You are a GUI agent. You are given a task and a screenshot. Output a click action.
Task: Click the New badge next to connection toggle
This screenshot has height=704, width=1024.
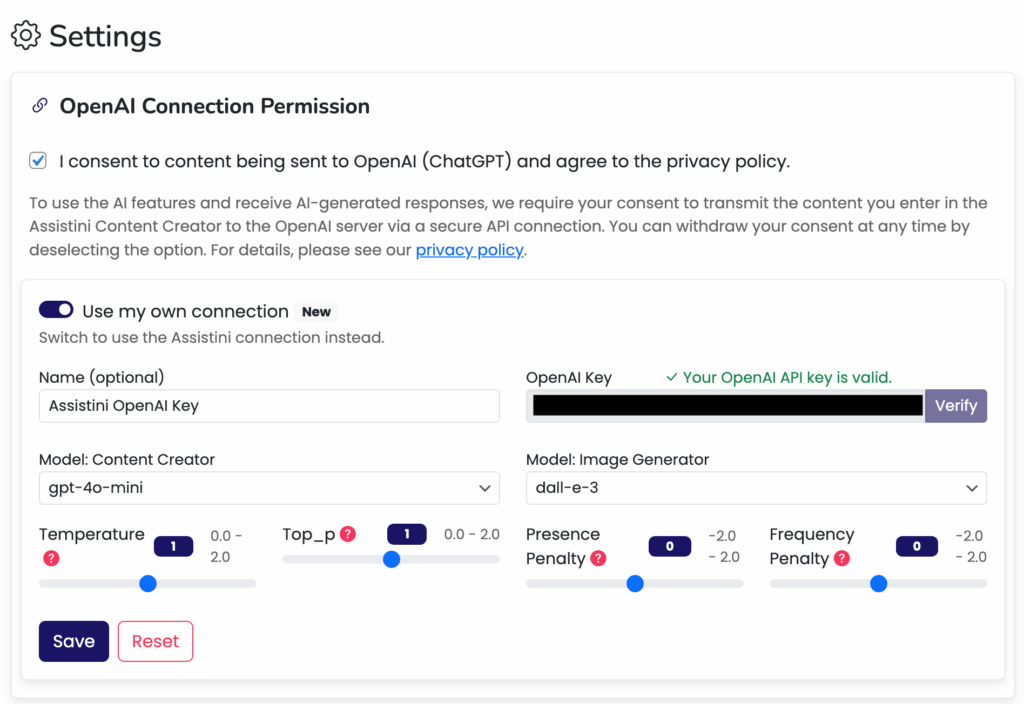(316, 311)
